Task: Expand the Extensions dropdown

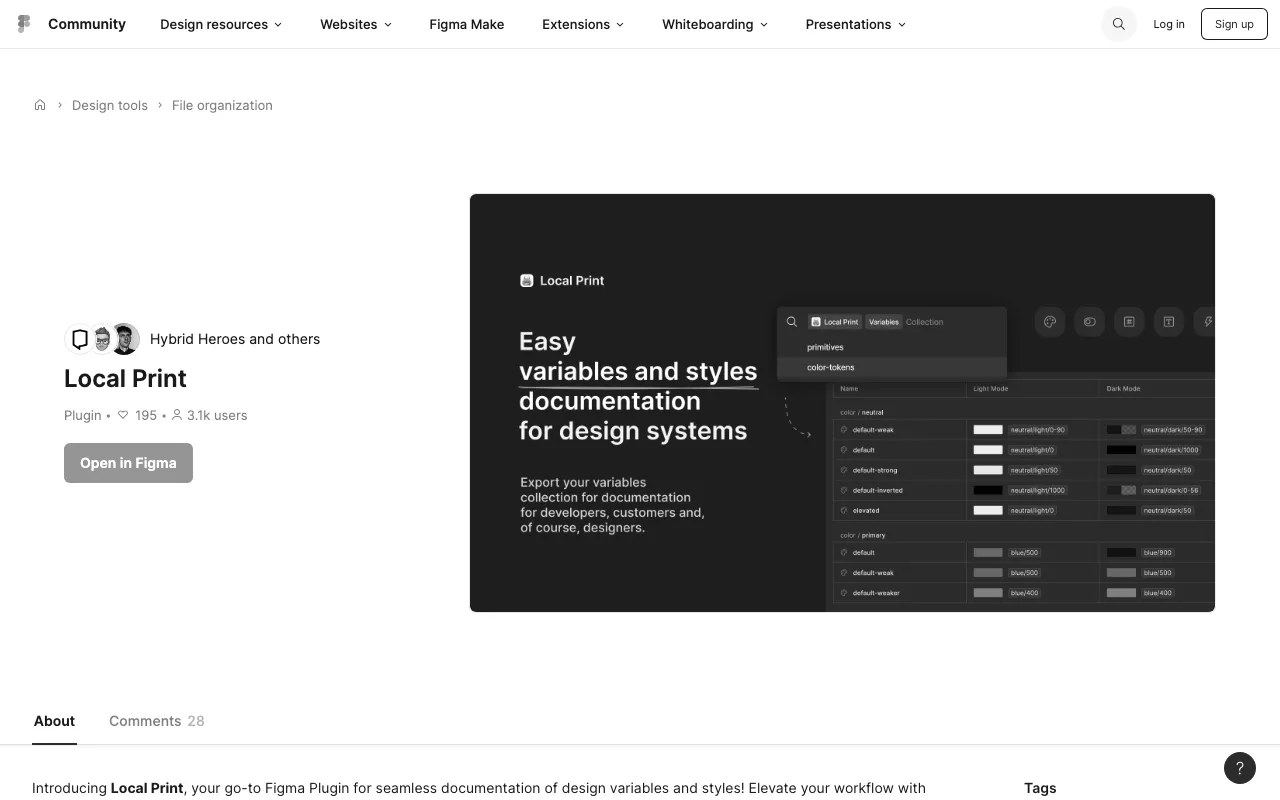Action: (583, 24)
